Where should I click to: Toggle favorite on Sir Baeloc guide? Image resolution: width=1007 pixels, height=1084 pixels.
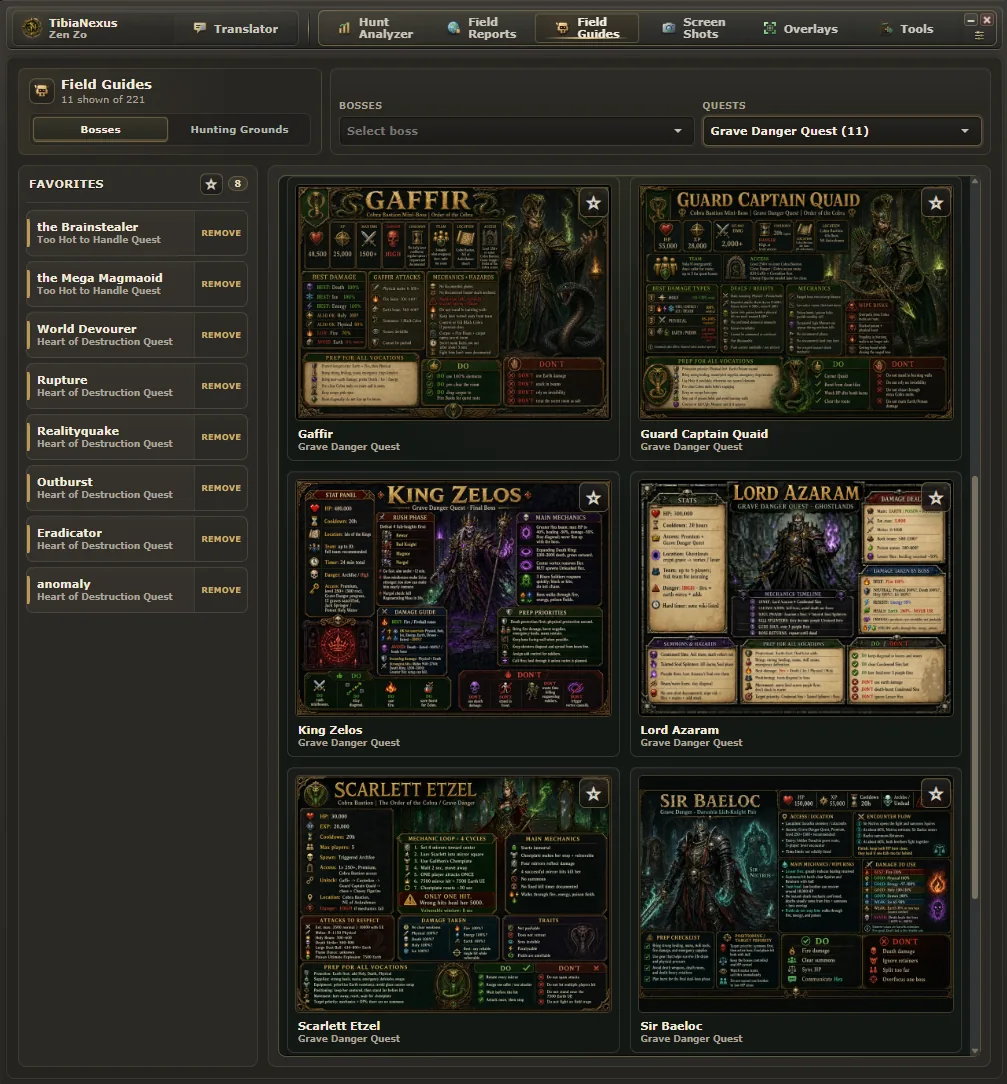click(x=936, y=794)
